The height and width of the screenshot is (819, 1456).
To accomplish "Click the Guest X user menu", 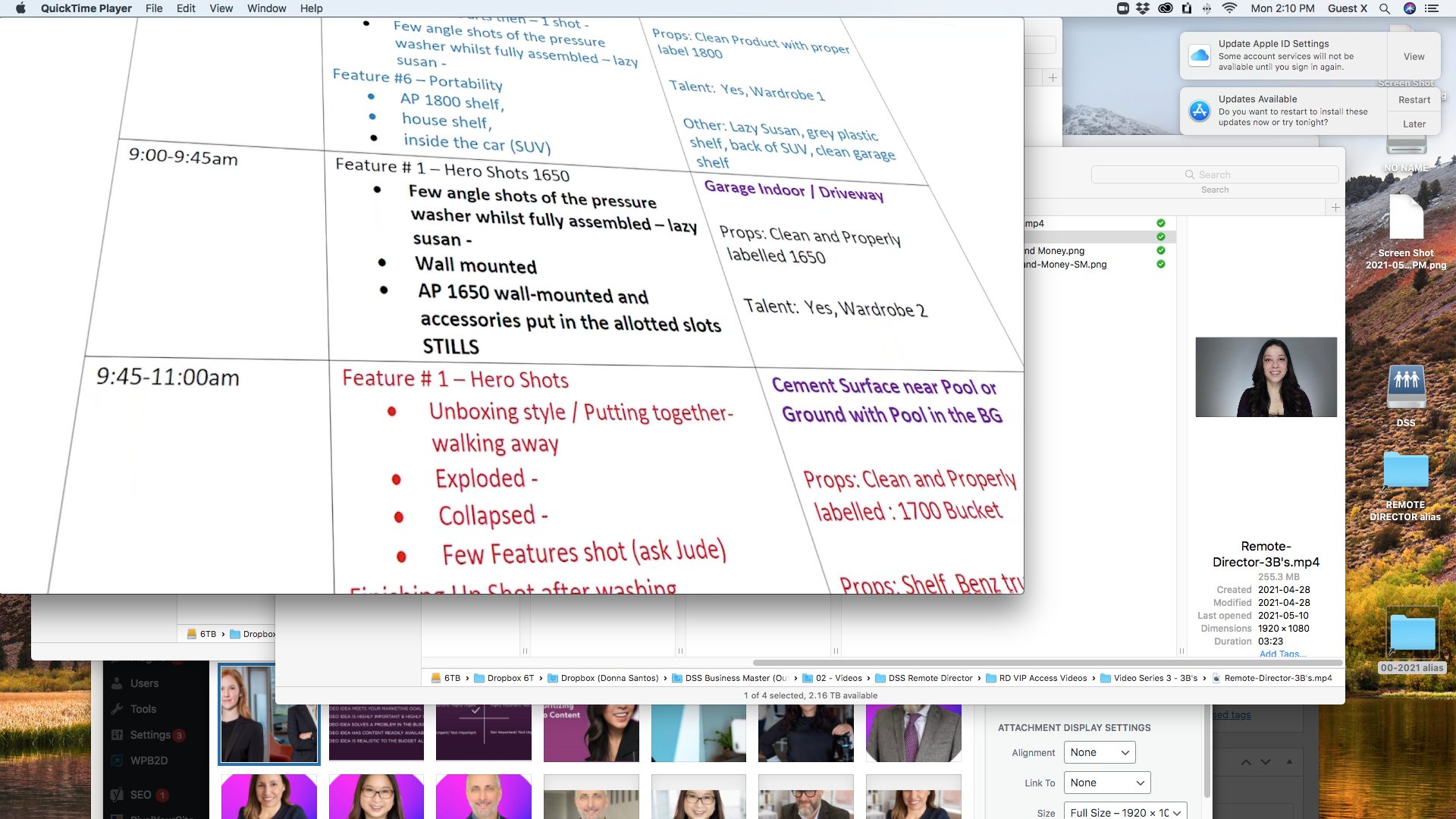I will tap(1348, 8).
